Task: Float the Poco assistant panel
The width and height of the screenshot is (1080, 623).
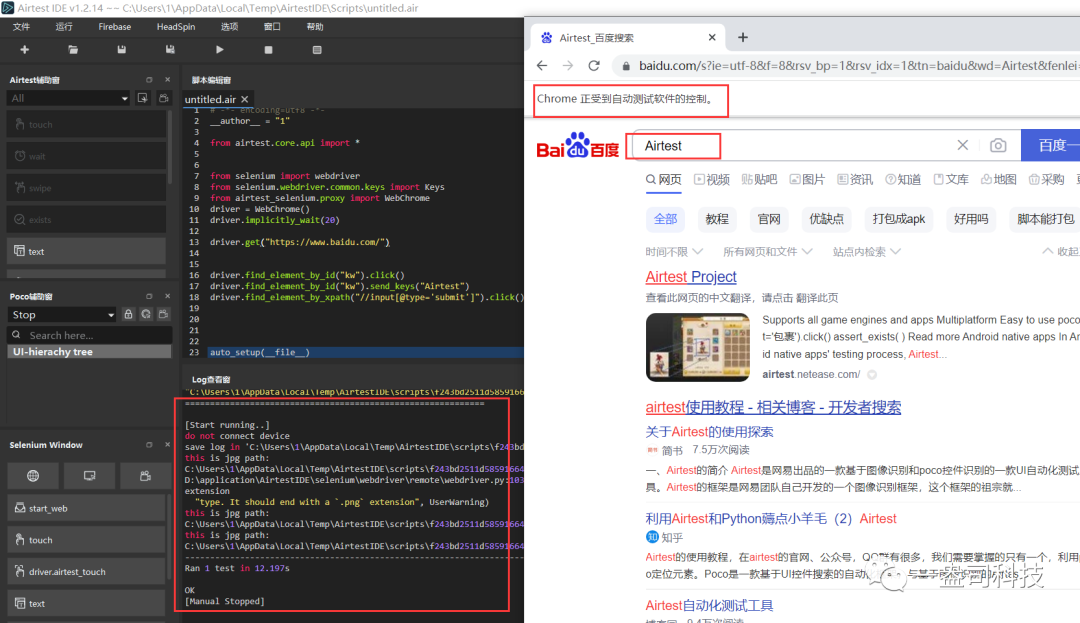Action: pyautogui.click(x=149, y=296)
